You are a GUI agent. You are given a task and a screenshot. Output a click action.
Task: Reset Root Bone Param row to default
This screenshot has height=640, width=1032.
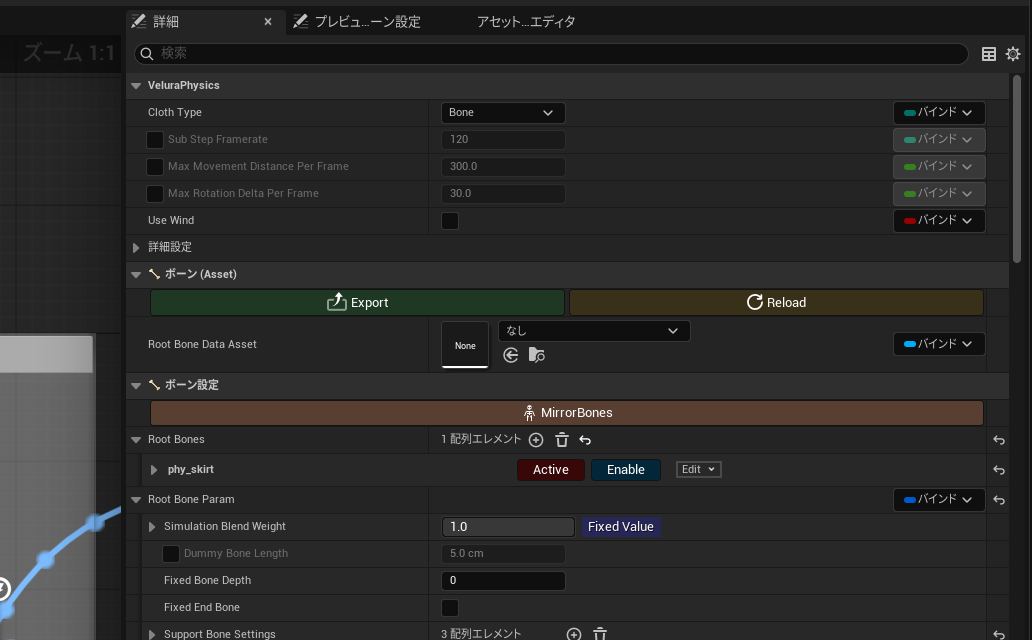pos(999,500)
